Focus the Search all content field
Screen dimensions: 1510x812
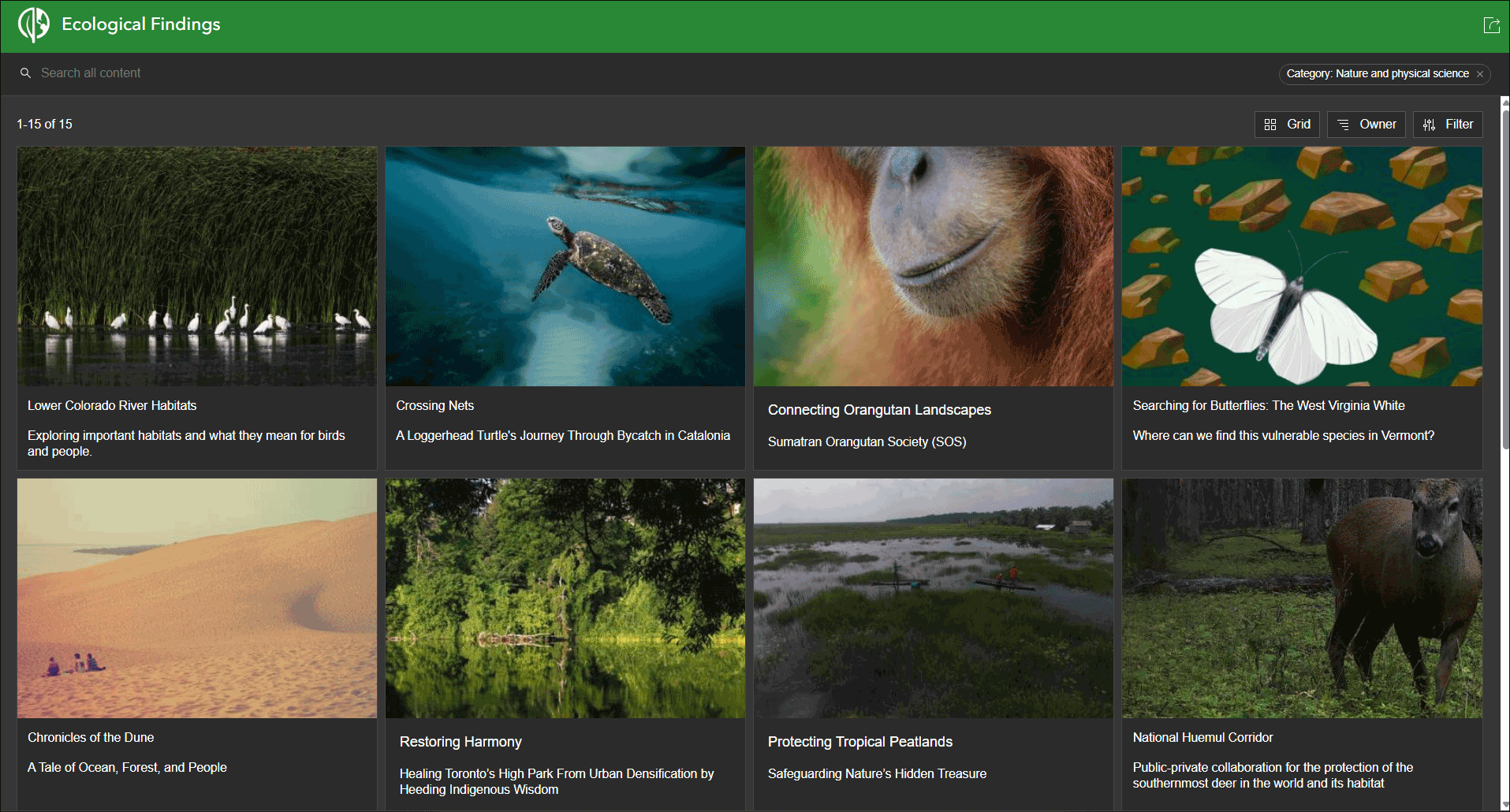91,73
